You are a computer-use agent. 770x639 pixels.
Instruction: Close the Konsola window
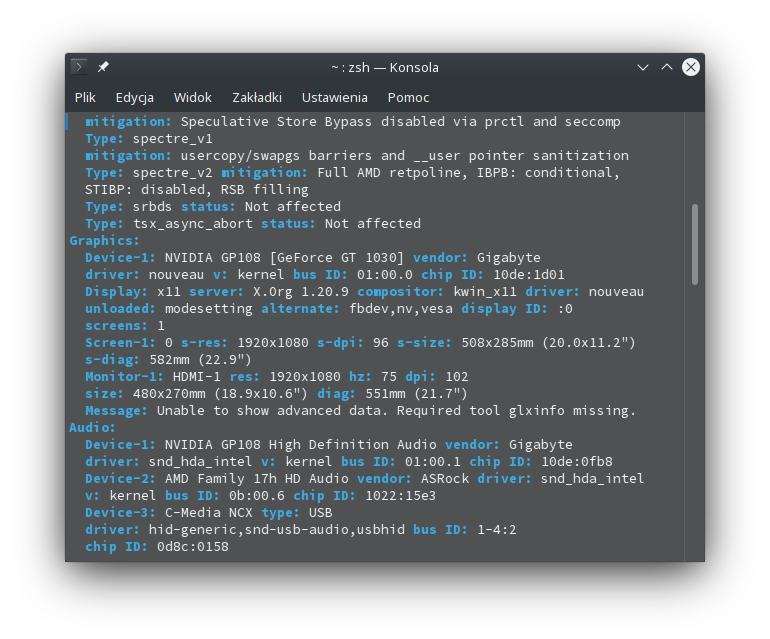point(690,67)
